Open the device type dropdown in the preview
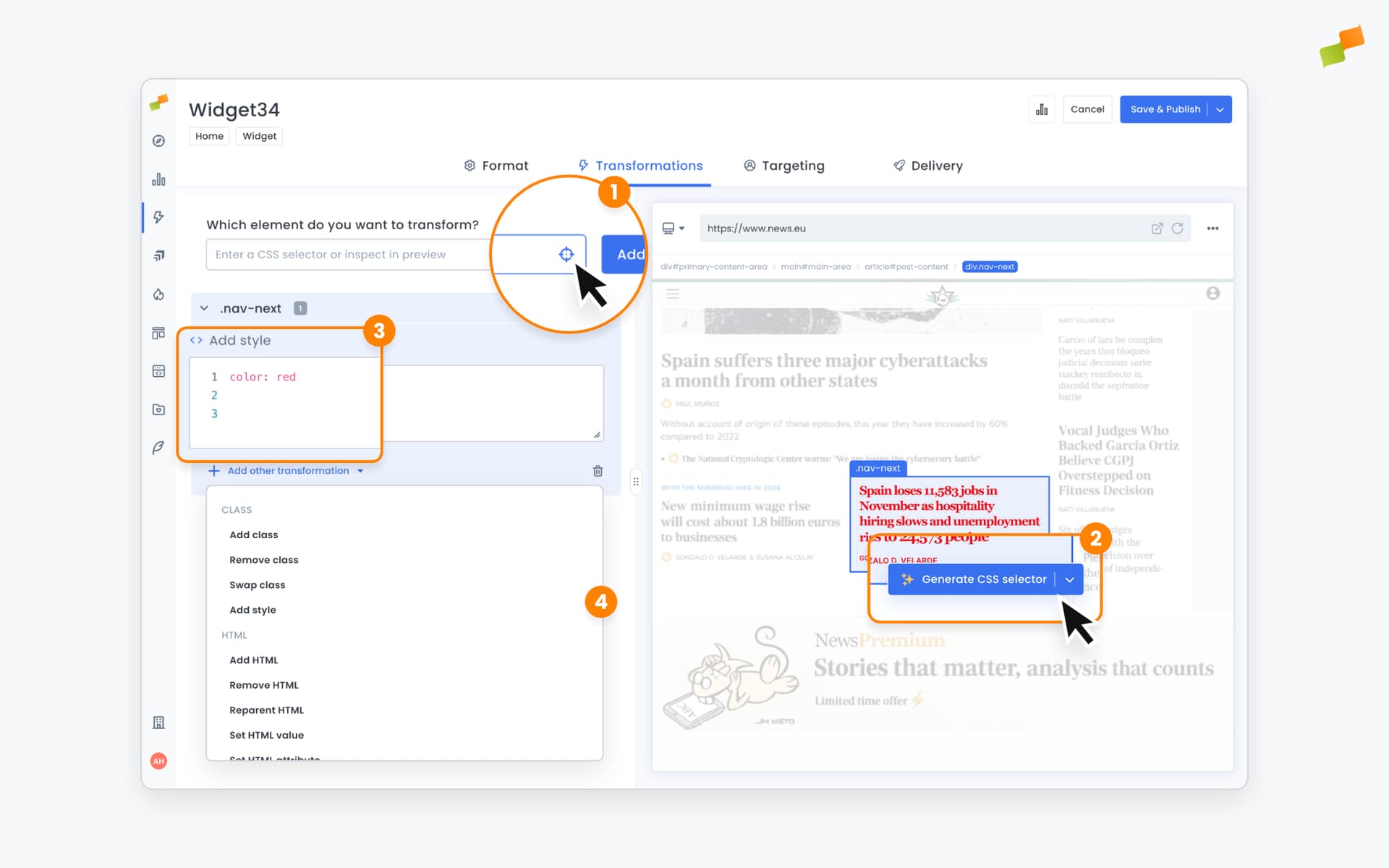Image resolution: width=1389 pixels, height=868 pixels. [x=673, y=228]
